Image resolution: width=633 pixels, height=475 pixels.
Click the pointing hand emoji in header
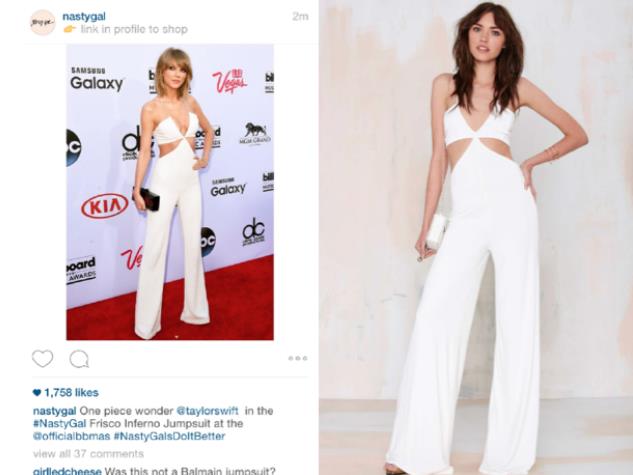pos(70,29)
